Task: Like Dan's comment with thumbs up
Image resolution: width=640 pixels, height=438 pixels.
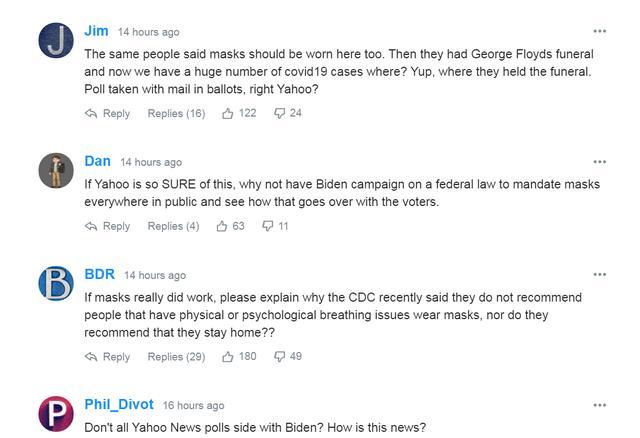Action: pos(222,227)
